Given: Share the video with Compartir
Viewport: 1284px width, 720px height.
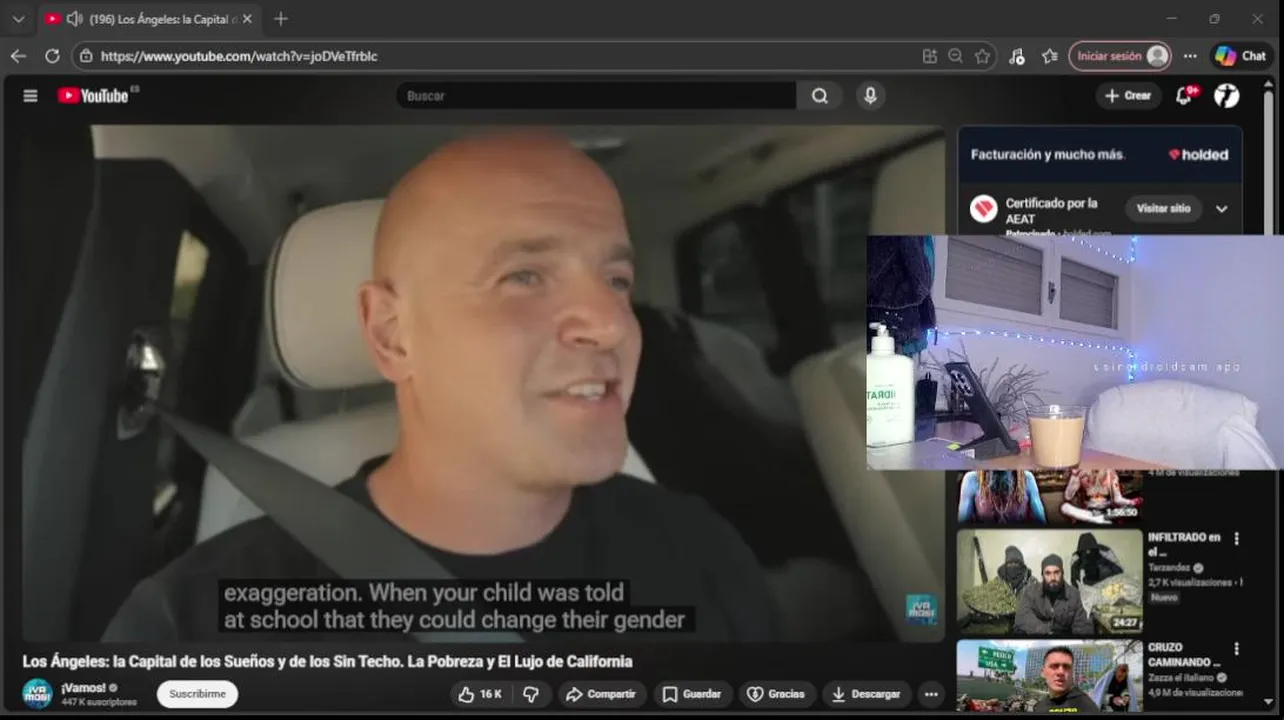Looking at the screenshot, I should [x=600, y=694].
